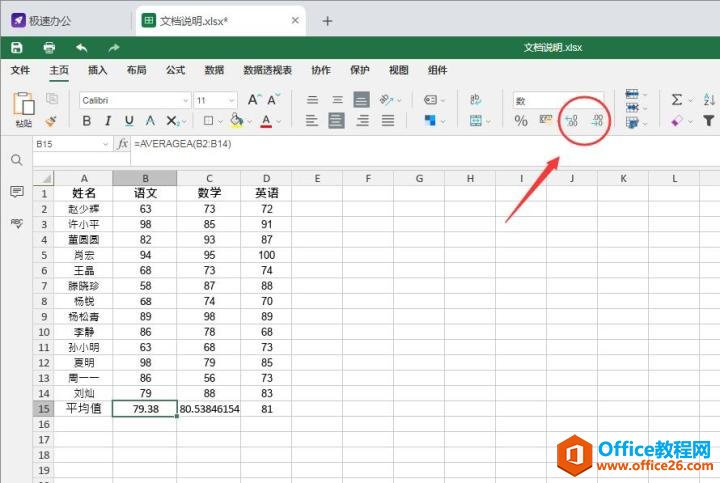The image size is (720, 483).
Task: Redo the last undone action
Action: (x=114, y=47)
